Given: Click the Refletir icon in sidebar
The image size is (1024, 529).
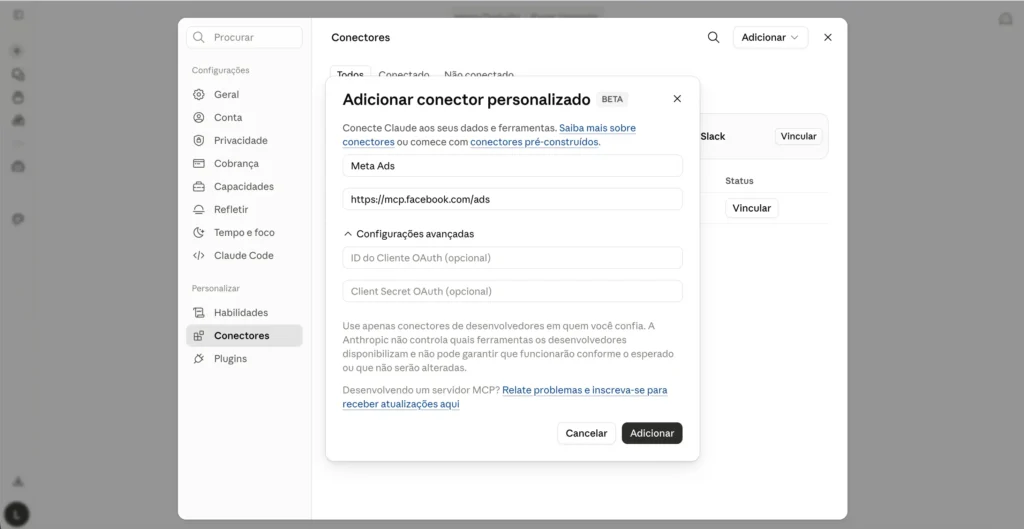Looking at the screenshot, I should click(x=199, y=210).
